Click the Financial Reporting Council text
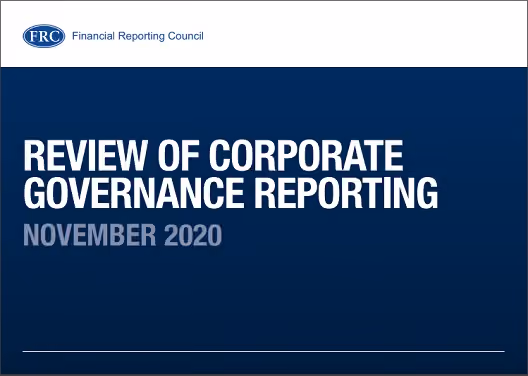 (x=138, y=36)
